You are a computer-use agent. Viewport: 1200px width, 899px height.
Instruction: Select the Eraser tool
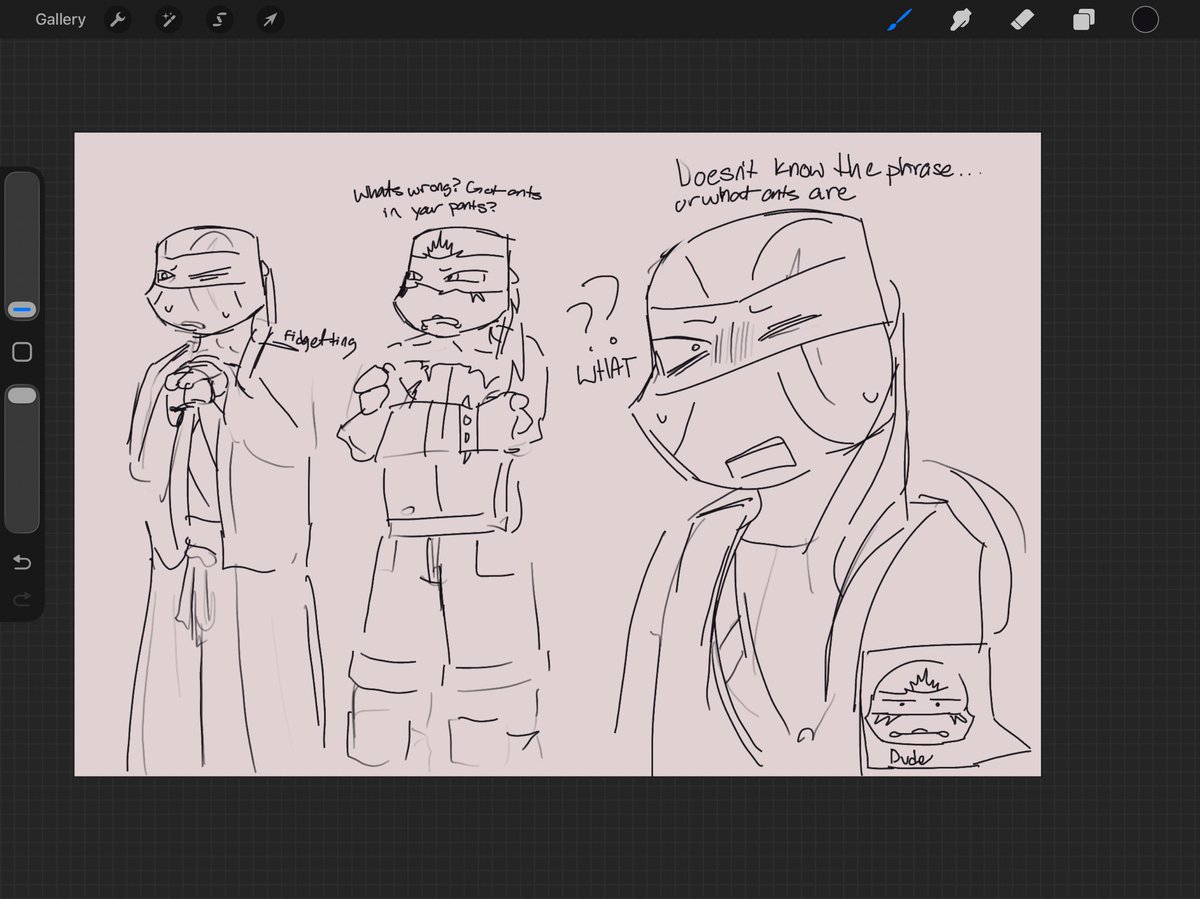click(1022, 19)
